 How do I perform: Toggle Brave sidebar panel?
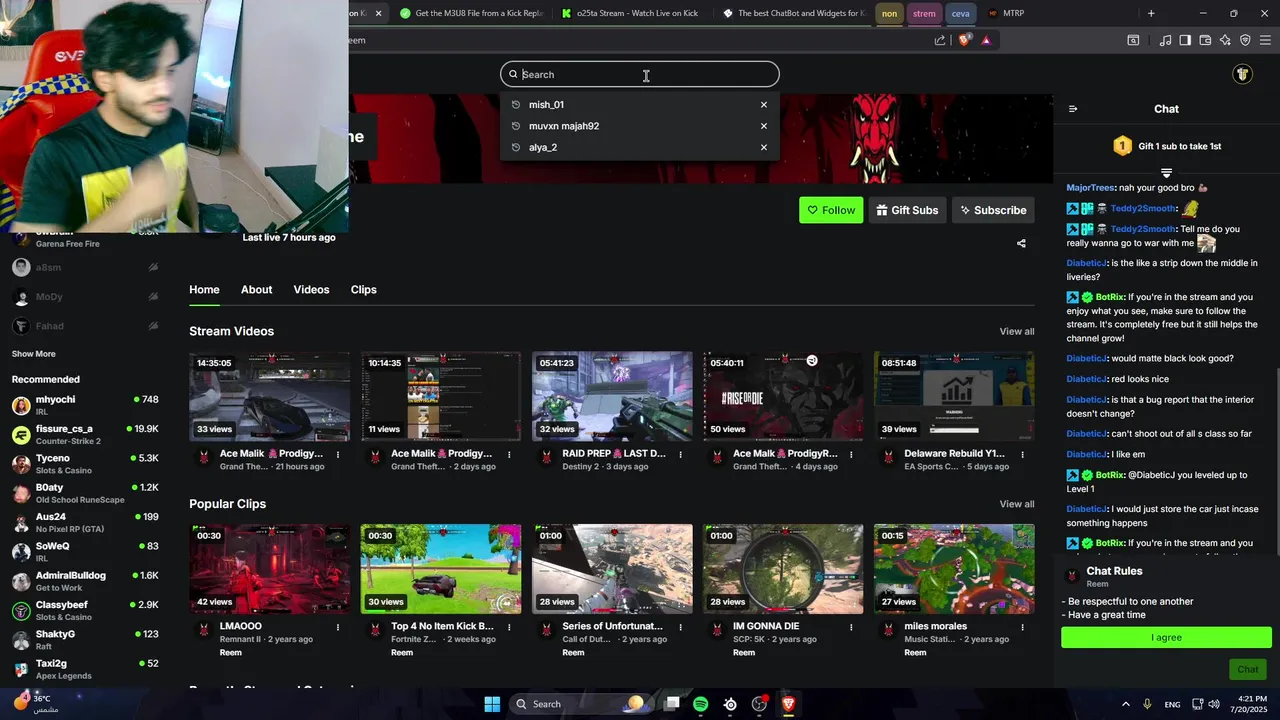[1185, 40]
